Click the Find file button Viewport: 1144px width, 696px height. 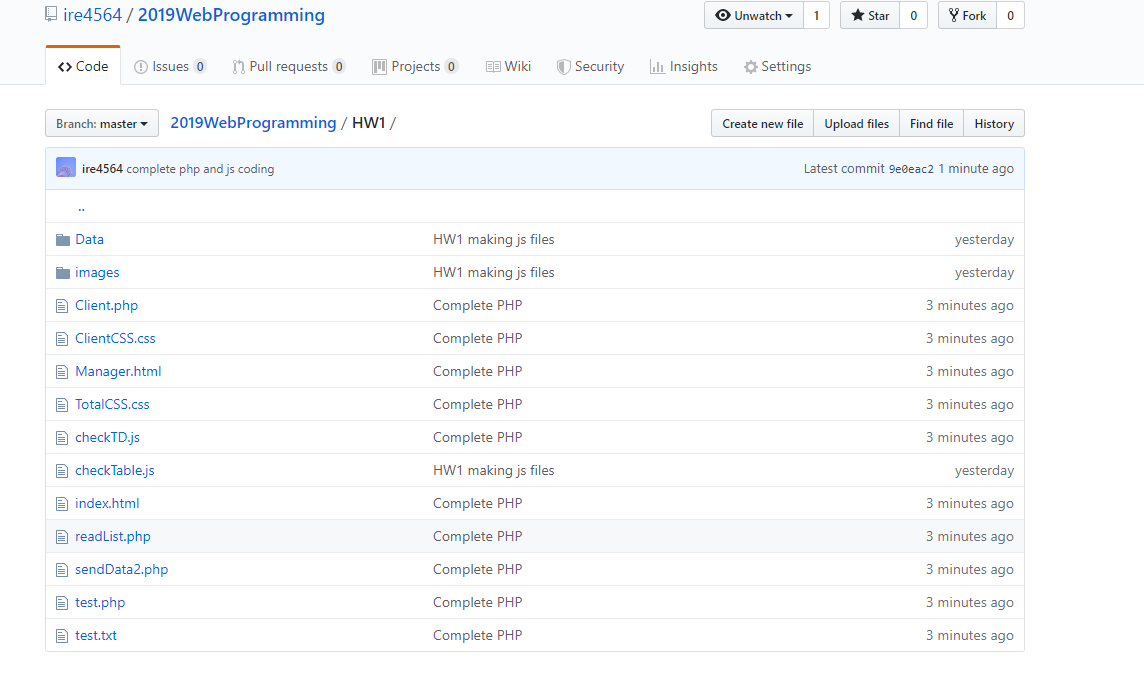point(932,123)
